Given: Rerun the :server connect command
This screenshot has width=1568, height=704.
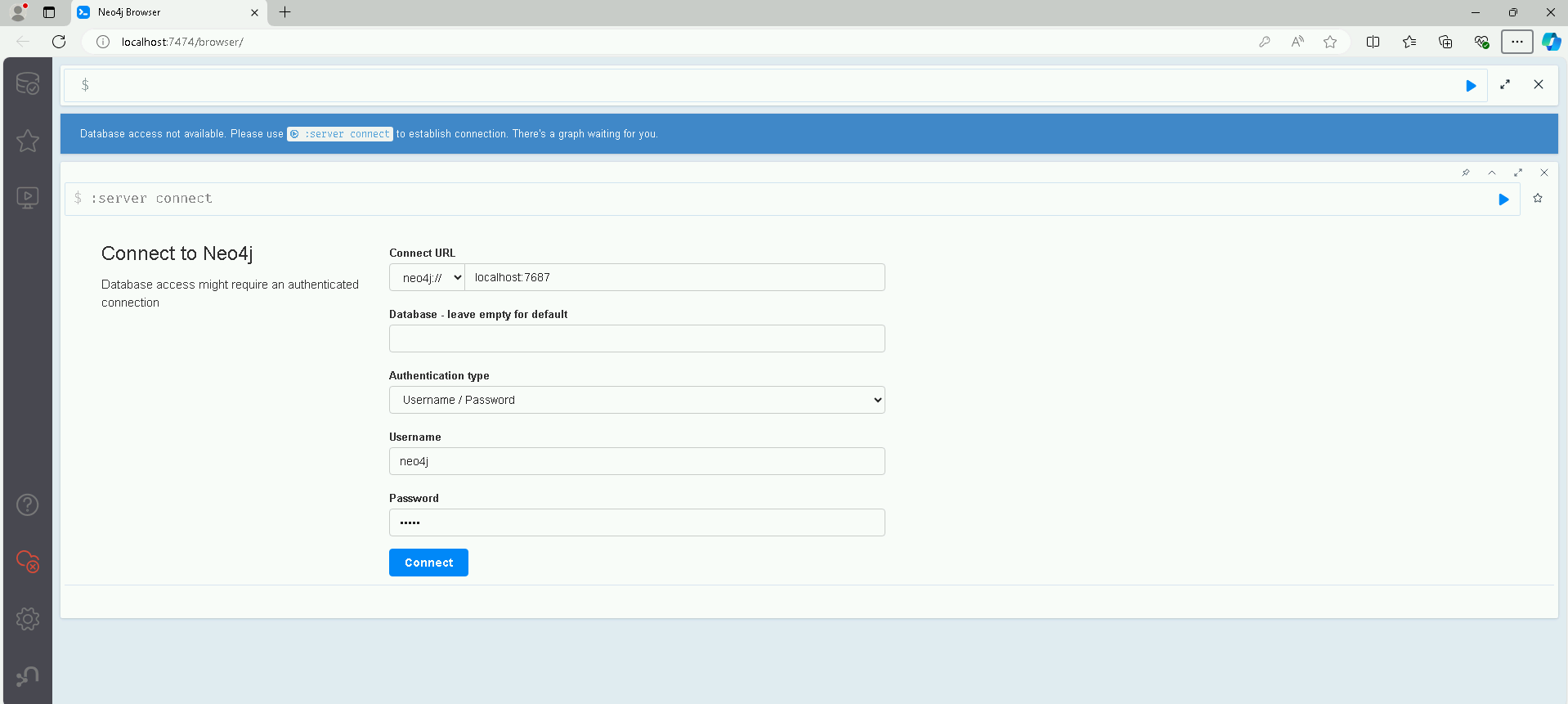Looking at the screenshot, I should point(1503,200).
